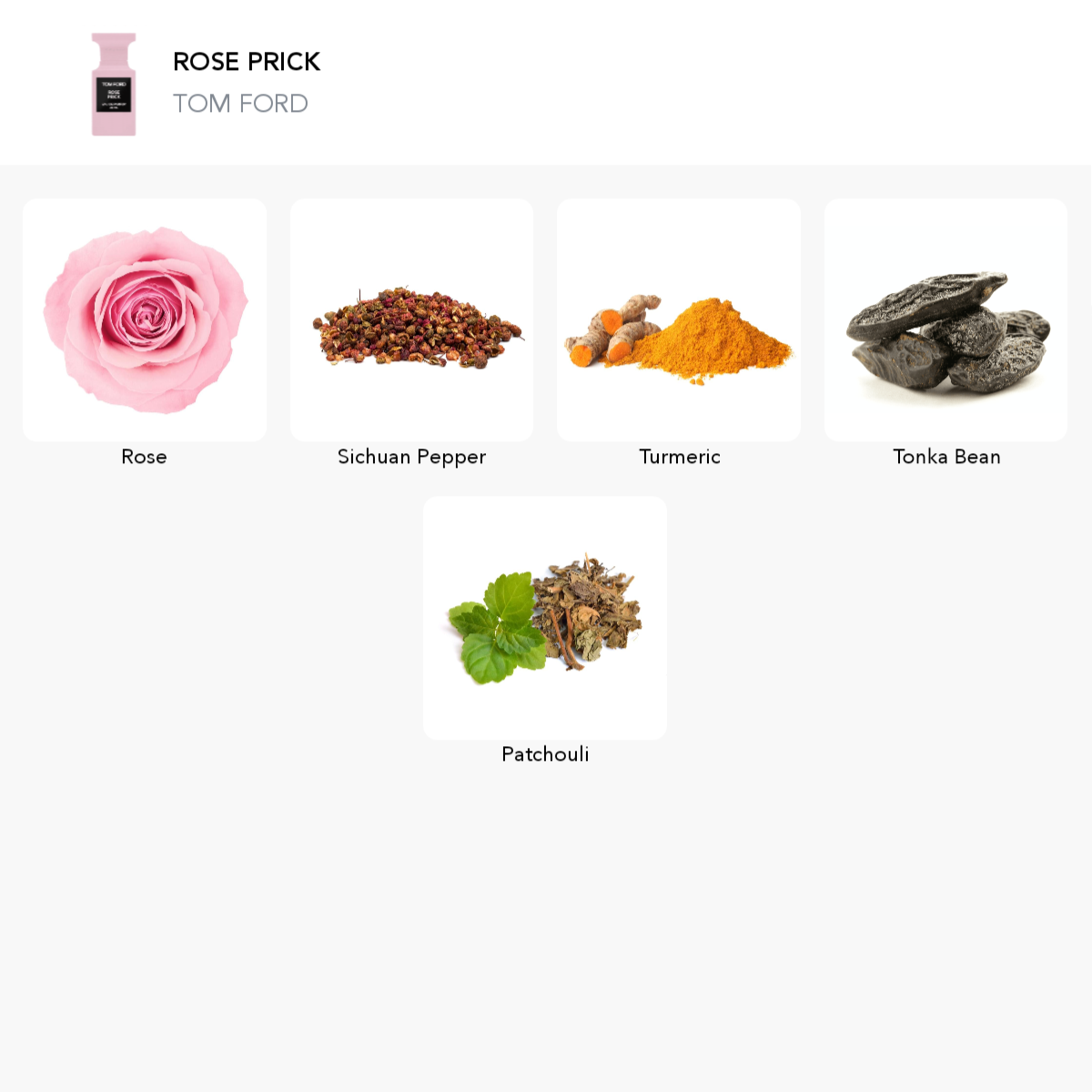The width and height of the screenshot is (1092, 1092).
Task: Select the pink rose flower image
Action: tap(146, 319)
